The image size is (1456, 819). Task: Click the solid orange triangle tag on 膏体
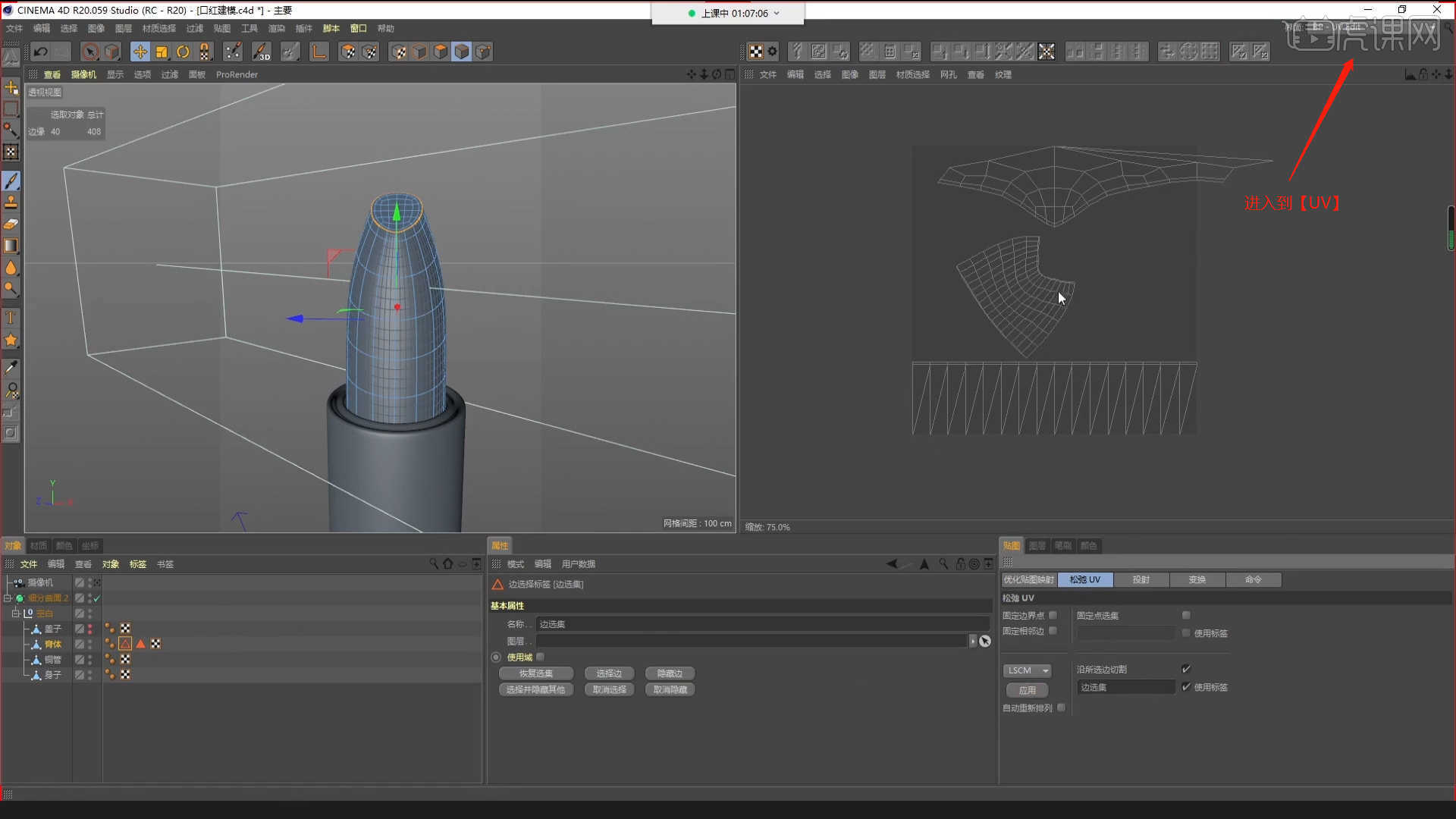coord(140,644)
